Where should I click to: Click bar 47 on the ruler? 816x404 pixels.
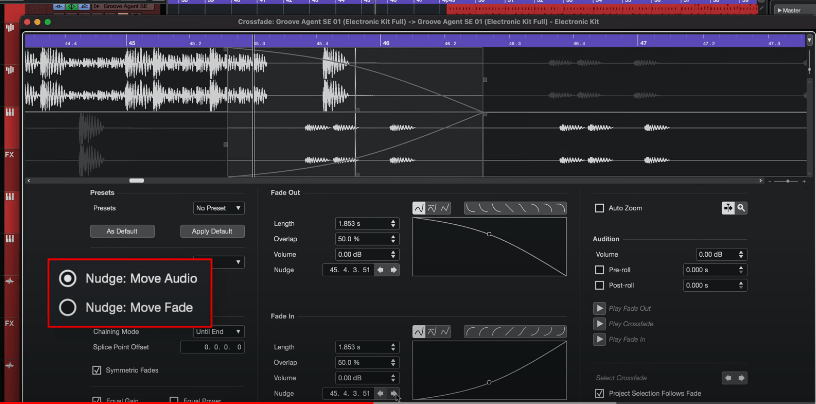point(643,44)
